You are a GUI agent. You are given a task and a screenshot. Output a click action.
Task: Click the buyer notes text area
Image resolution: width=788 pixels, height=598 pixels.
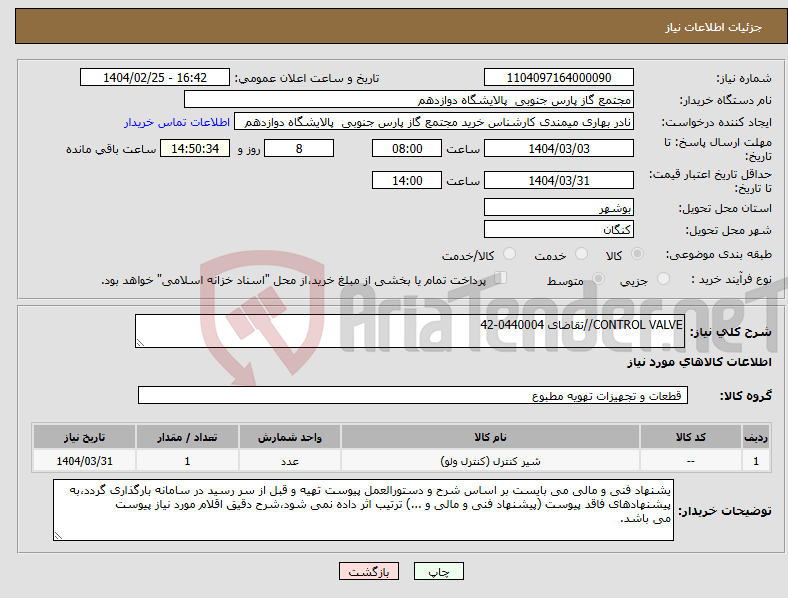click(x=363, y=510)
